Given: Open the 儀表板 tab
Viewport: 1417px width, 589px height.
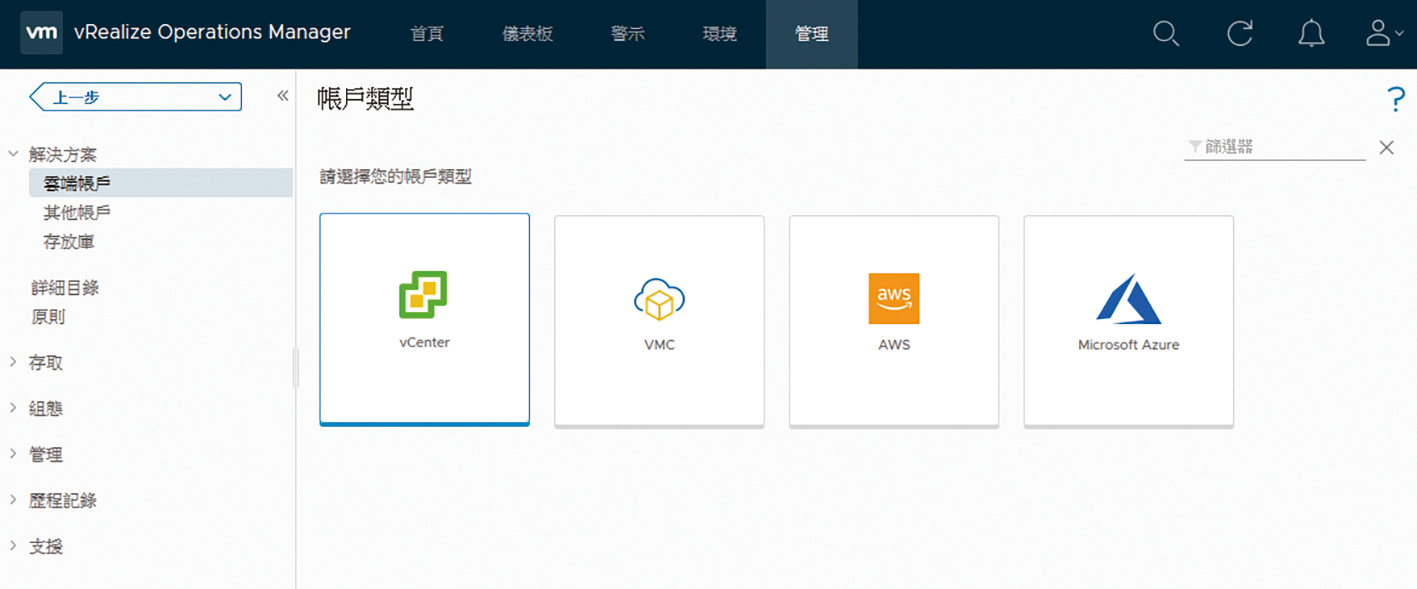Looking at the screenshot, I should 527,34.
